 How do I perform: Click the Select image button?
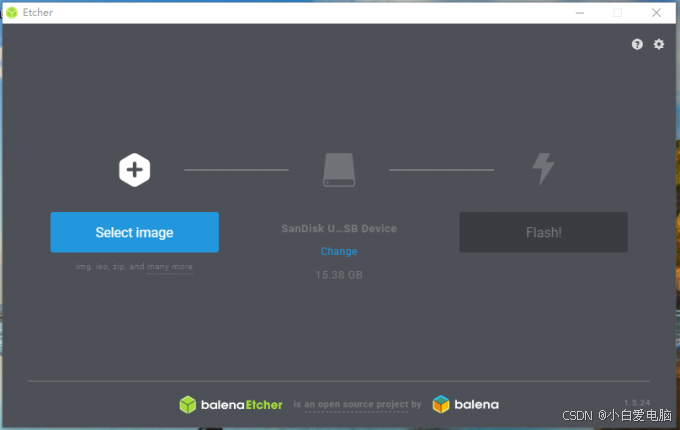pos(134,232)
